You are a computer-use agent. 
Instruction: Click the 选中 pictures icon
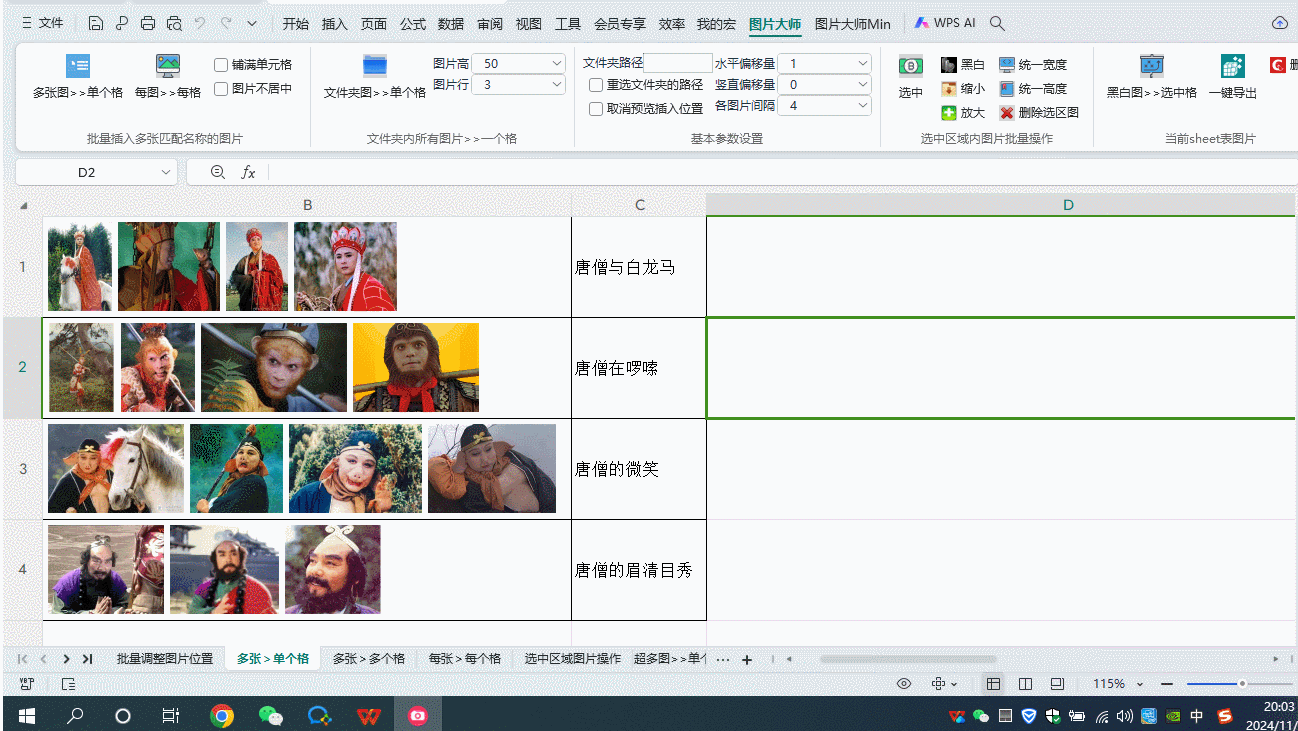click(x=910, y=66)
